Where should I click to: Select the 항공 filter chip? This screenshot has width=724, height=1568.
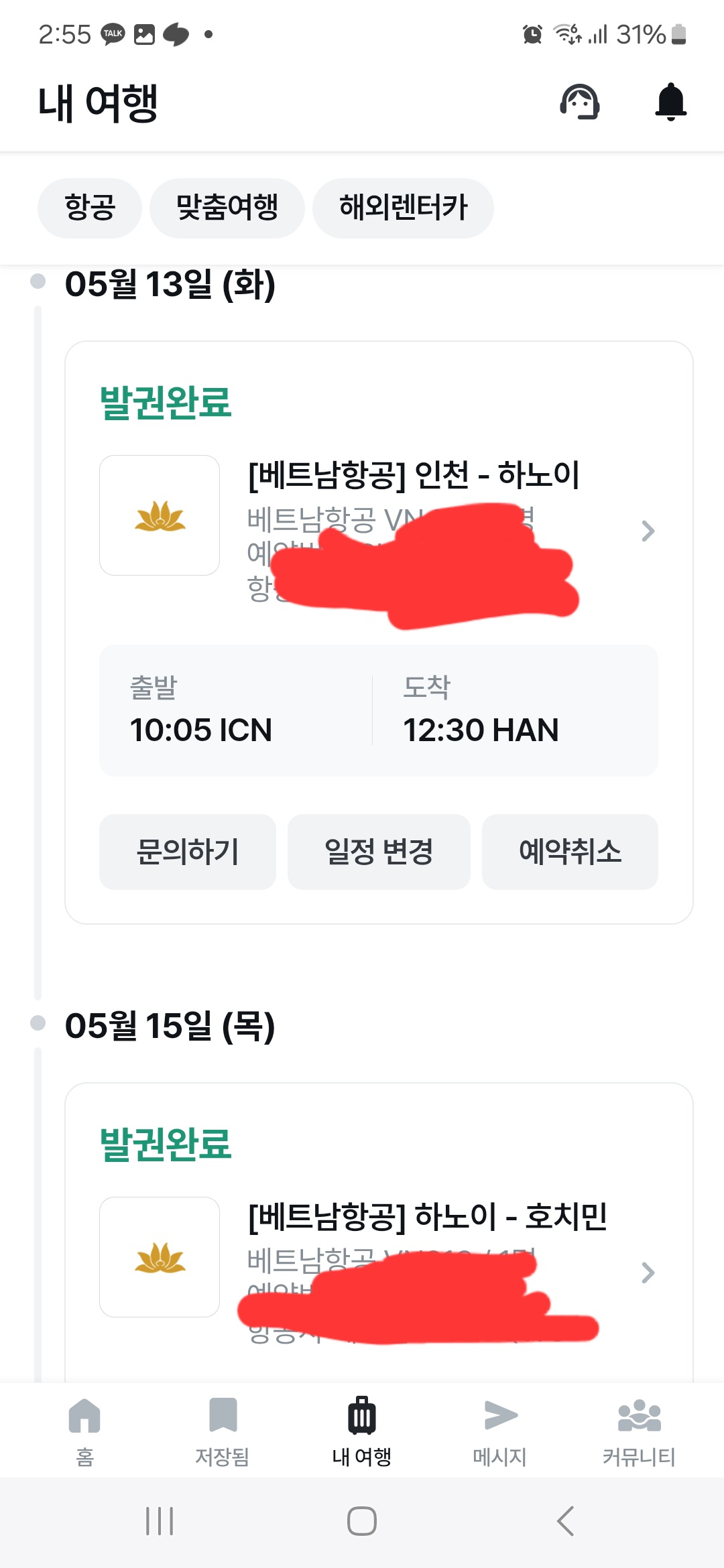click(x=90, y=208)
